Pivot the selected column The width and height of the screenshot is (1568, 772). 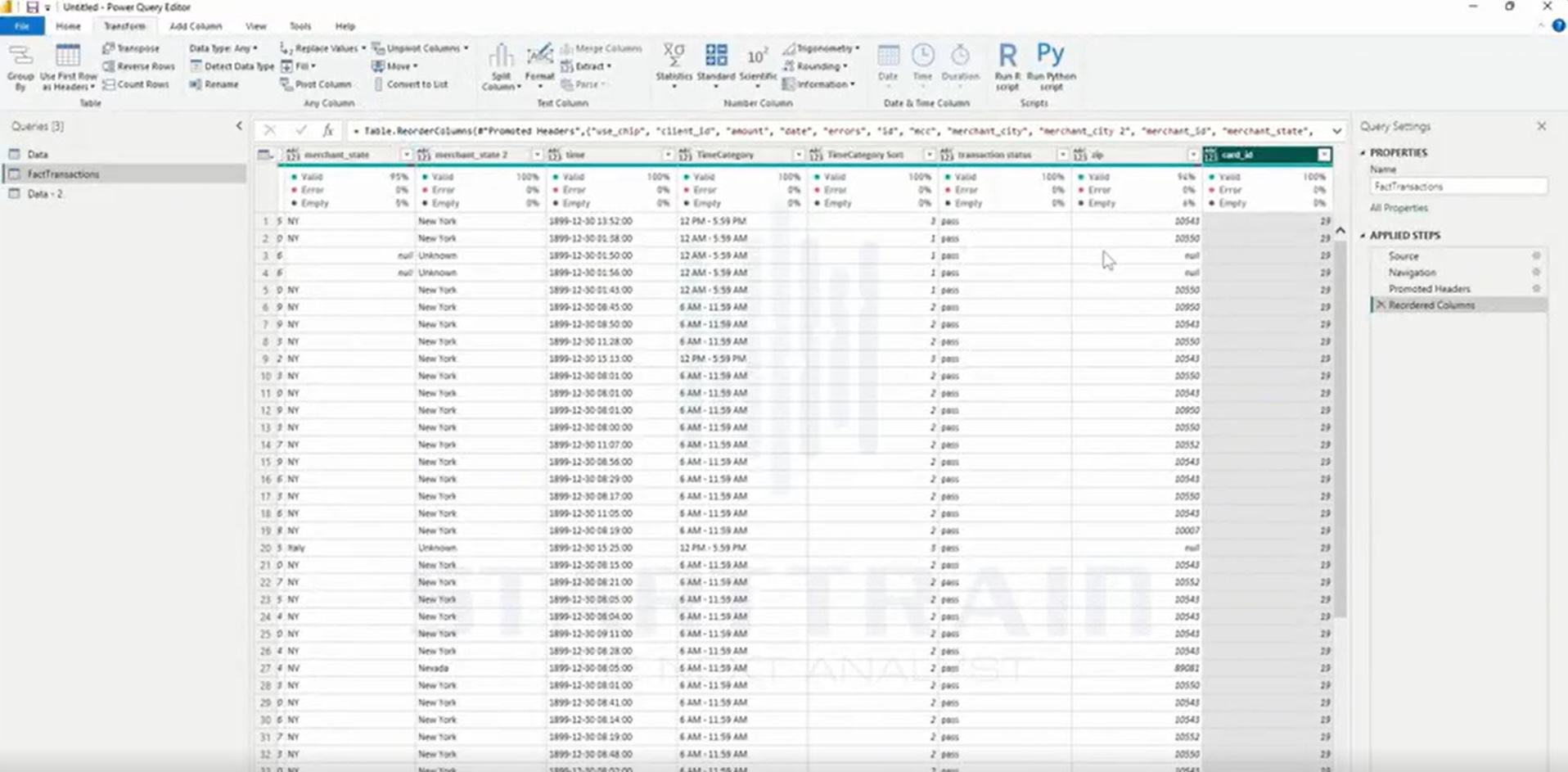click(316, 84)
